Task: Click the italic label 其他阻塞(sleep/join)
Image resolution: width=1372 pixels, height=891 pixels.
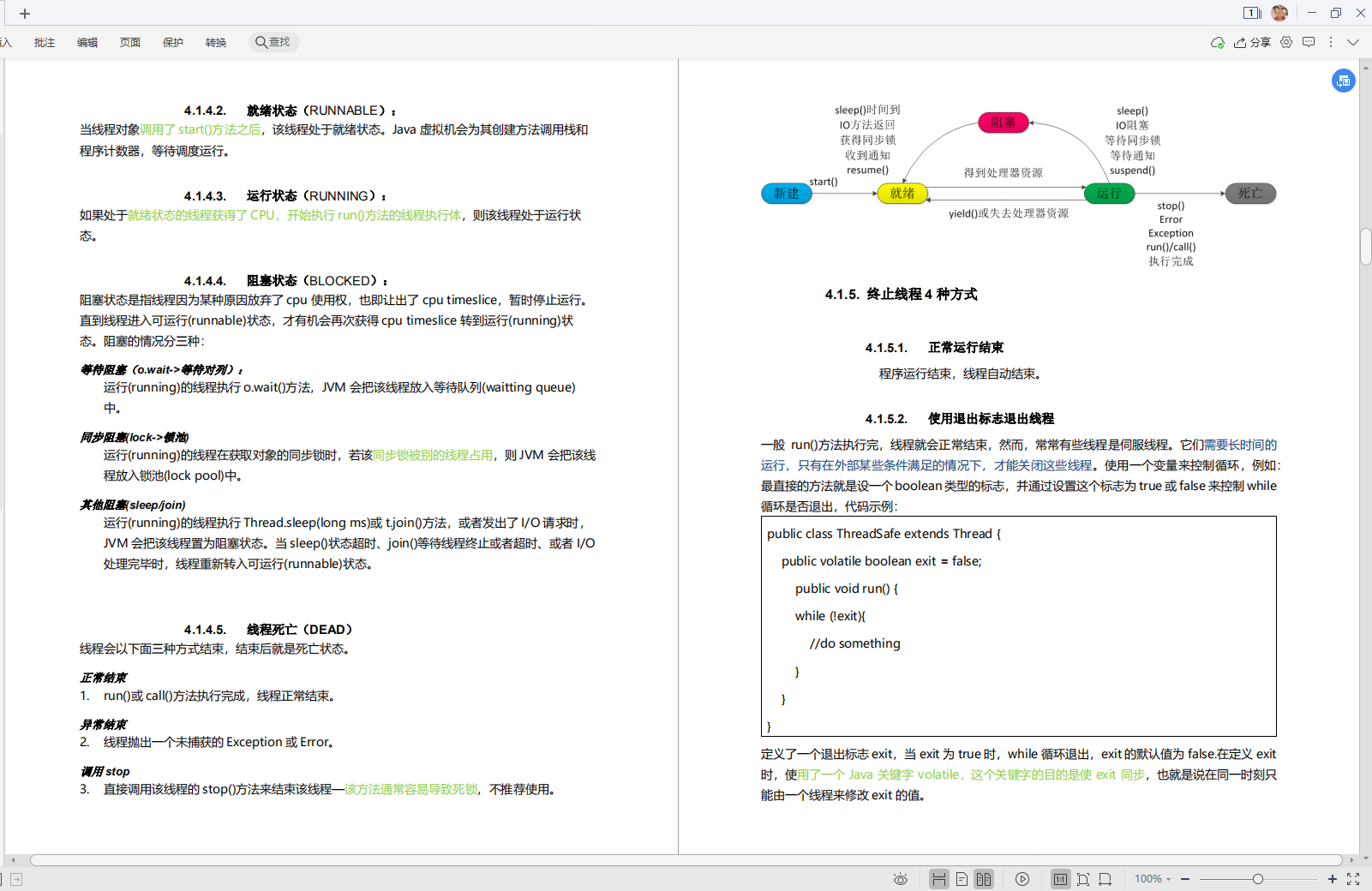Action: point(133,505)
